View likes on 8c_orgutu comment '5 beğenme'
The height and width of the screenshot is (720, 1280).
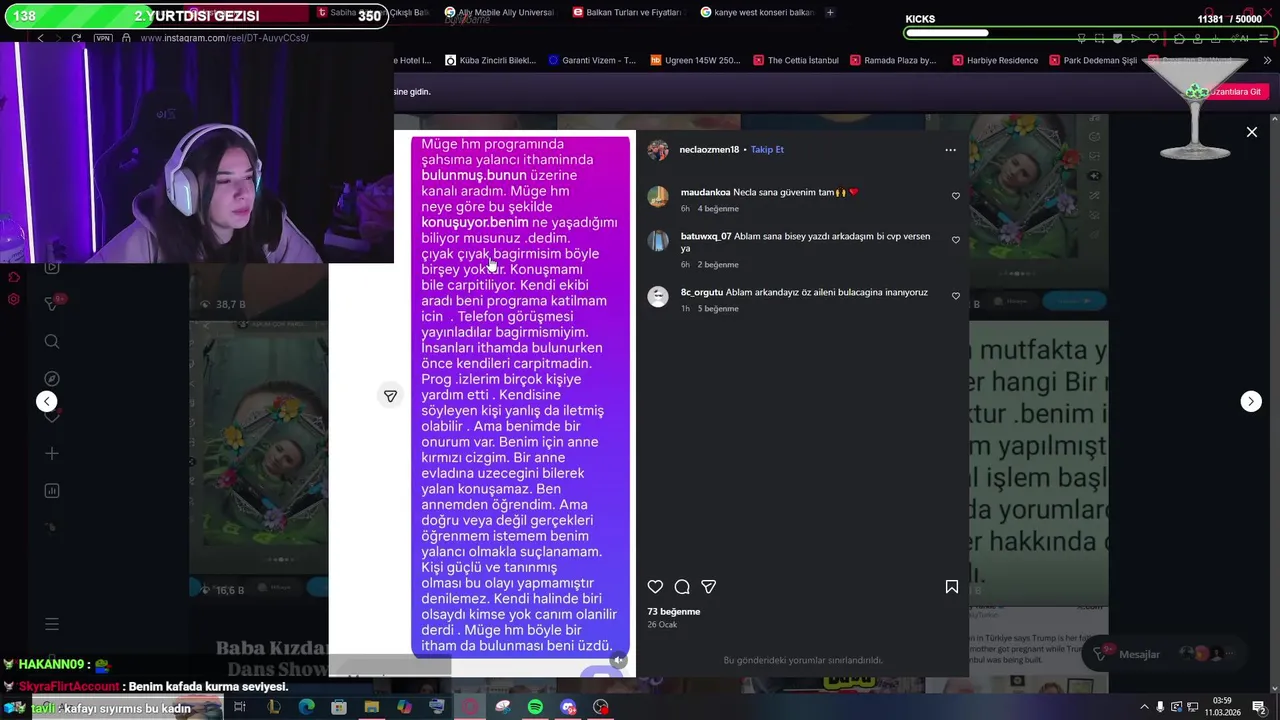(718, 309)
